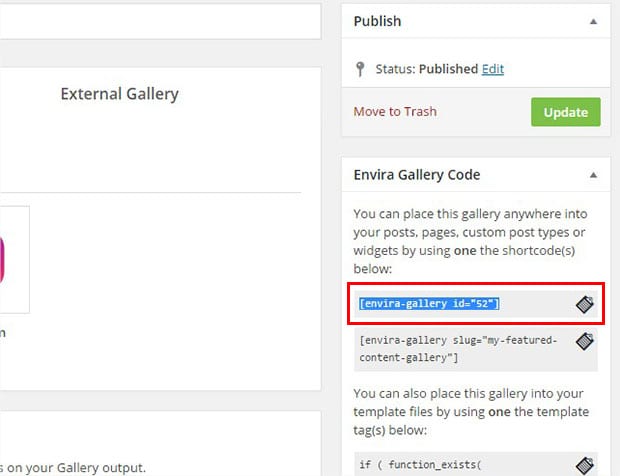Click the Status: Published label
Image resolution: width=620 pixels, height=476 pixels.
pos(427,69)
